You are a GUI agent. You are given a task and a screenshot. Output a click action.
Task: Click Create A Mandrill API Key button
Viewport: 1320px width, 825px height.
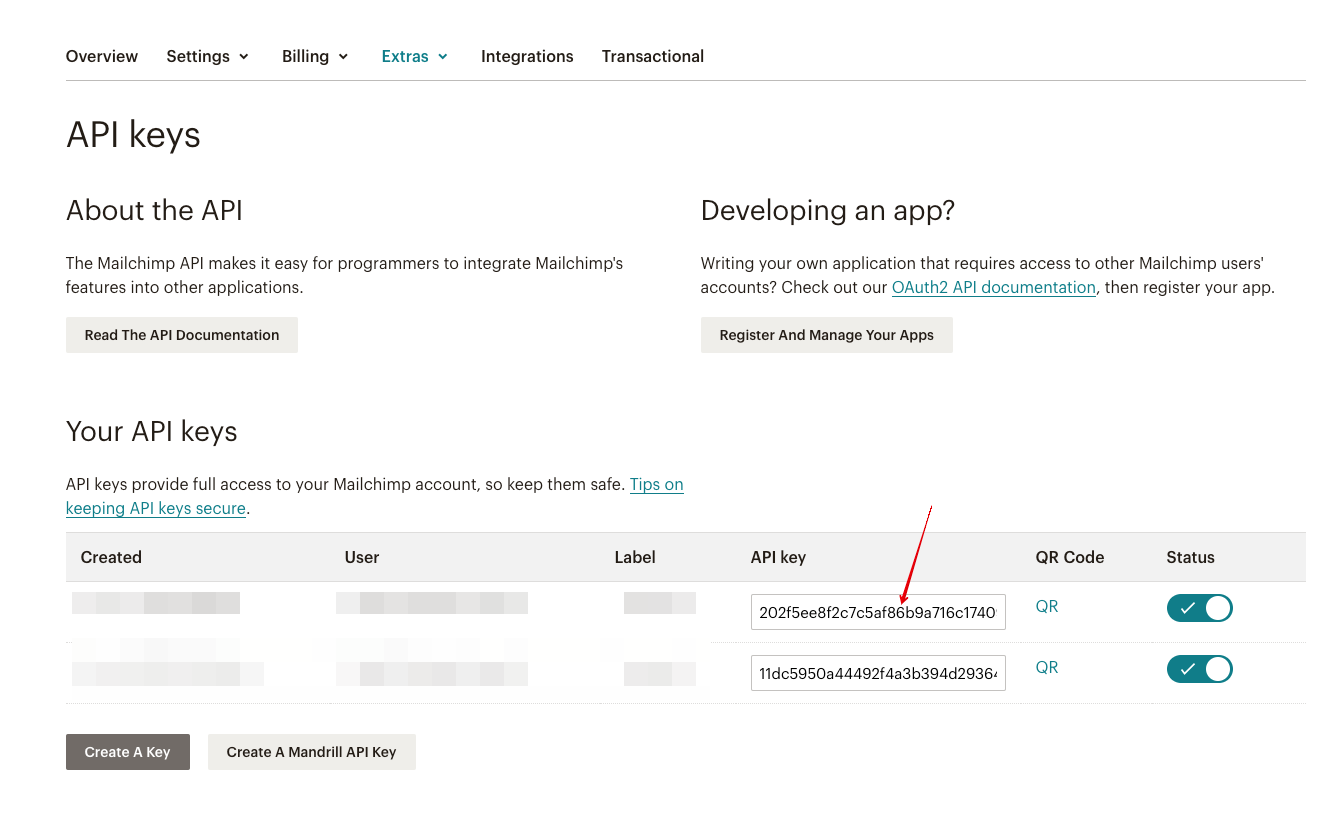(312, 752)
